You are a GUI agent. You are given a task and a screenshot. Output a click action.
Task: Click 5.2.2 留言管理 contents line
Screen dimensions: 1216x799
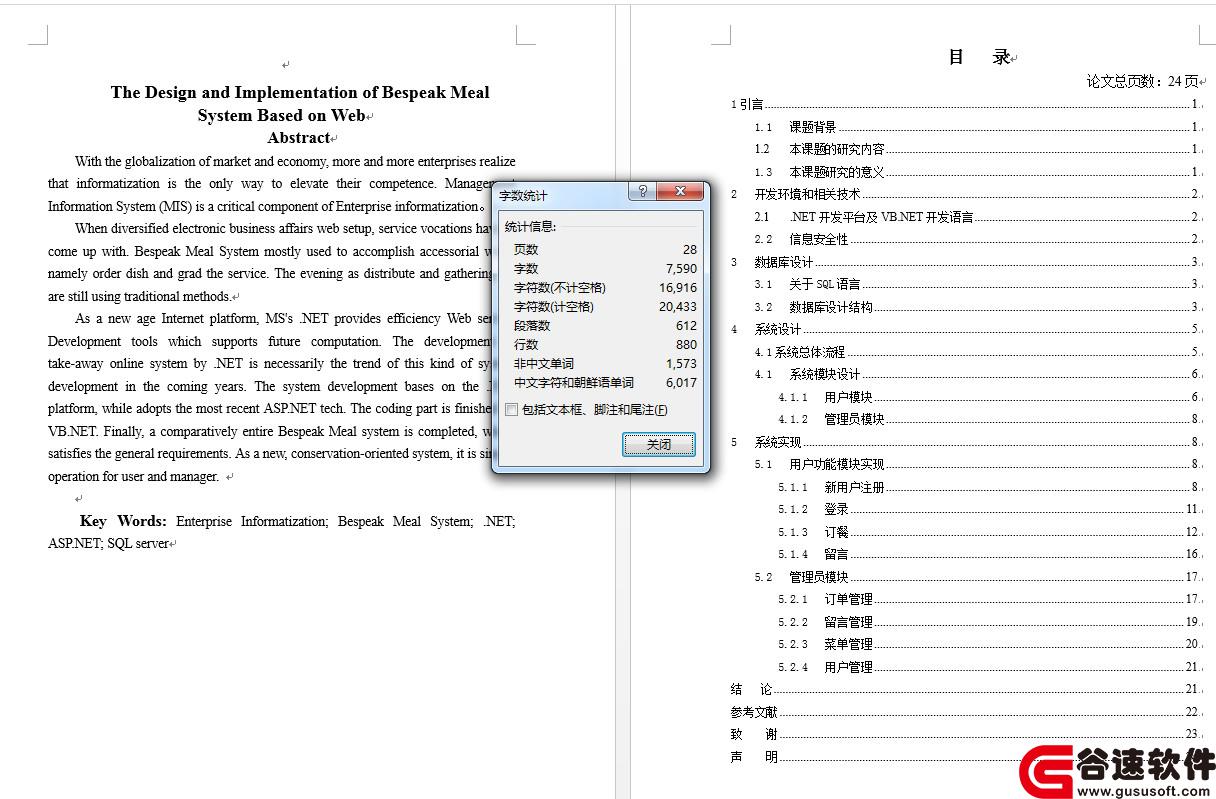pos(989,622)
